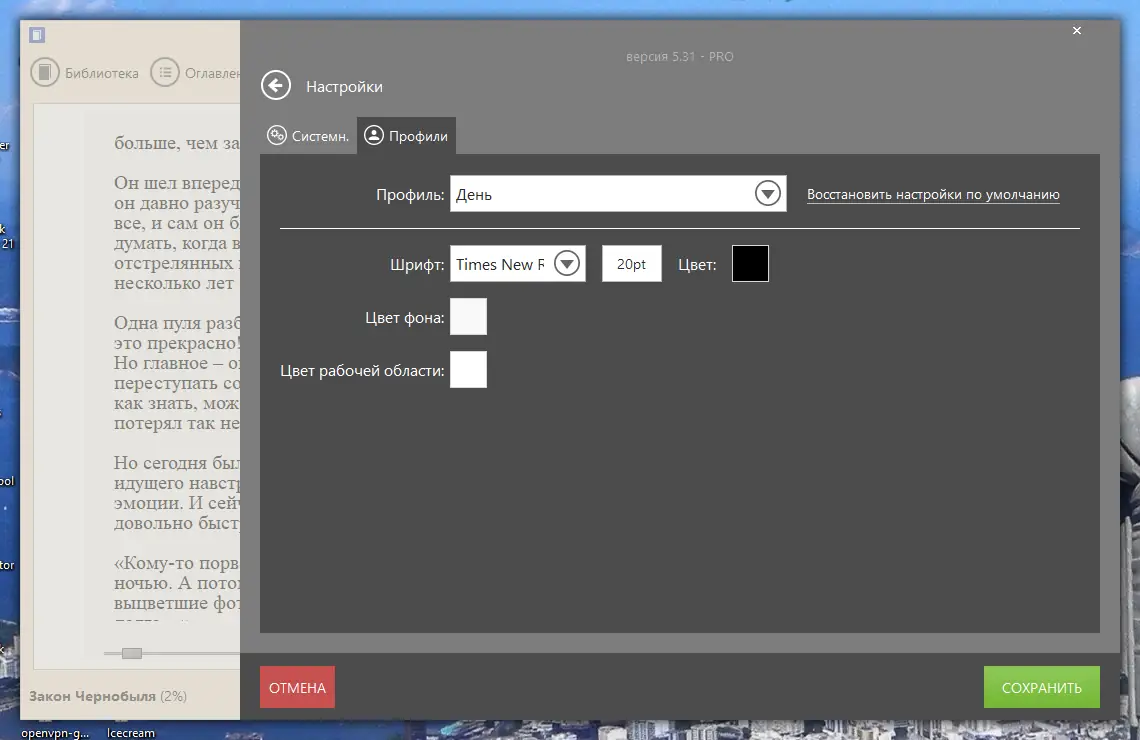The width and height of the screenshot is (1140, 740).
Task: Click the red ОТМЕНА button
Action: tap(297, 687)
